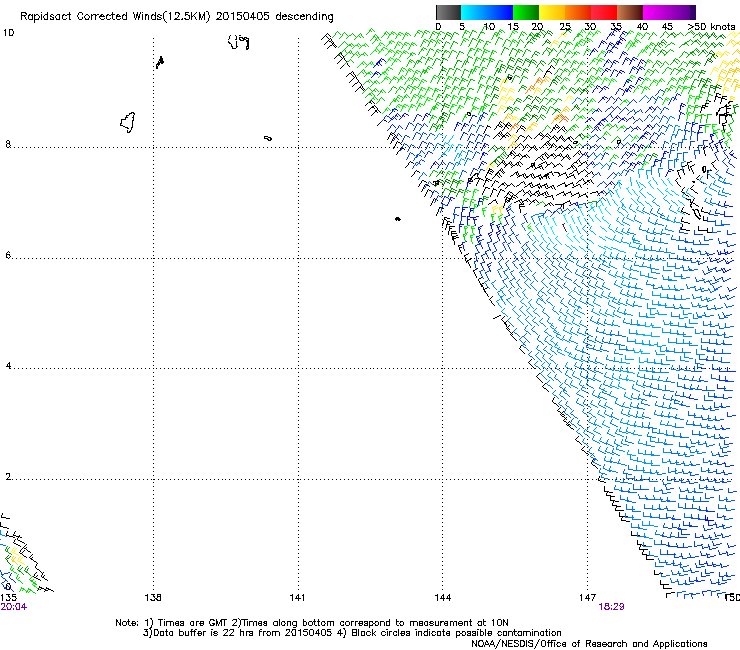Click the purple '18:29' pass time

(x=611, y=607)
